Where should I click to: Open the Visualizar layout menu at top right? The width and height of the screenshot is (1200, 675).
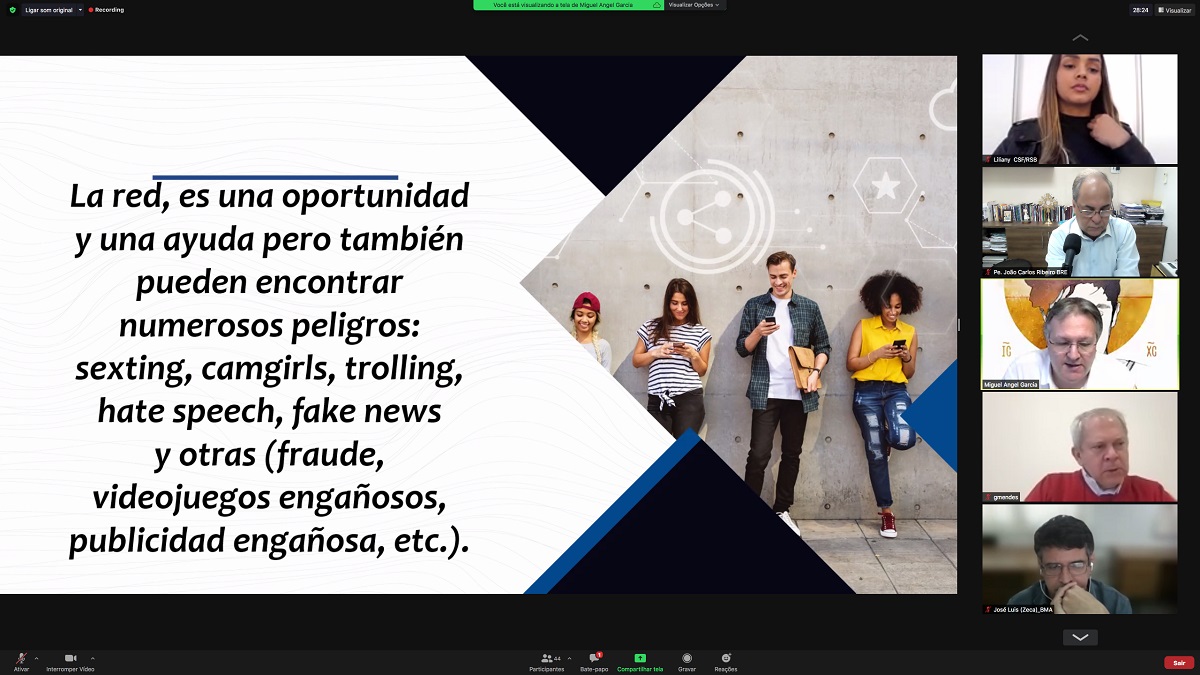click(x=1175, y=9)
